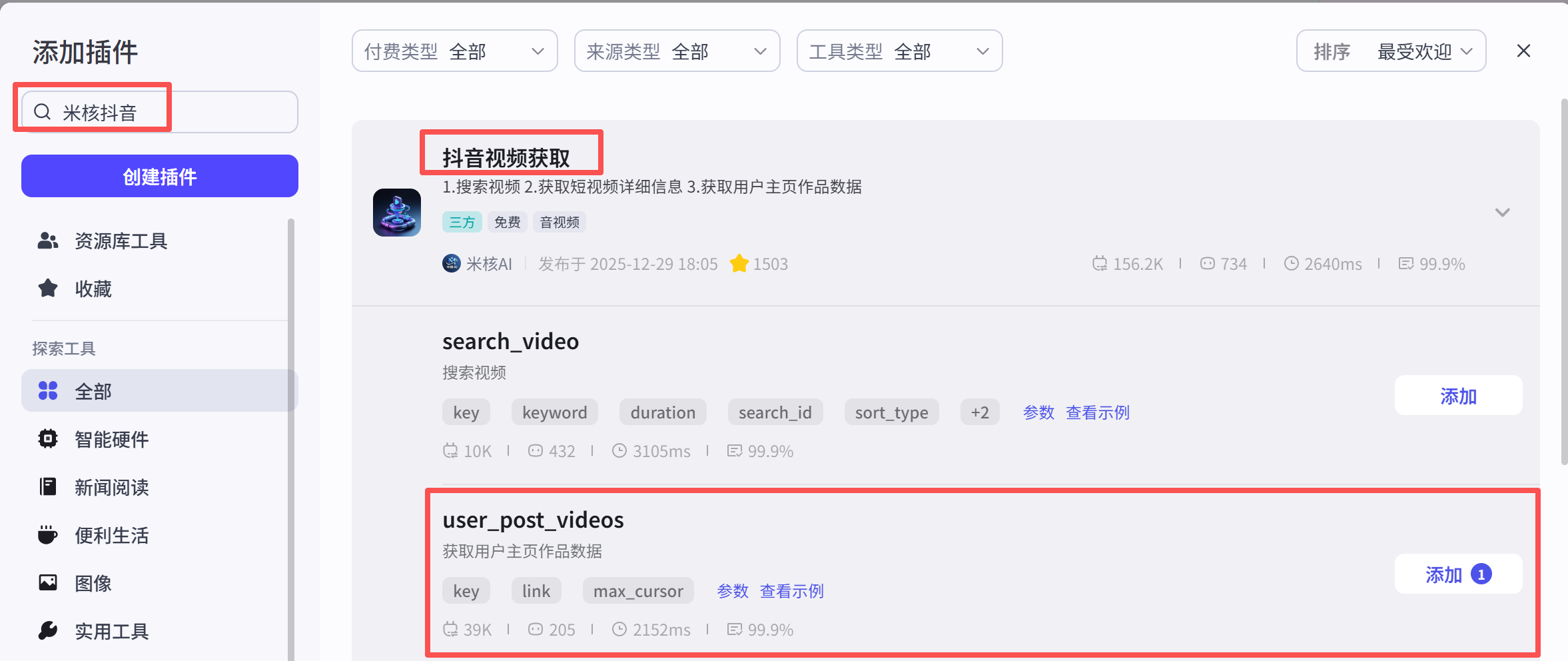Click the search magnifier icon
This screenshot has width=1568, height=661.
(43, 112)
